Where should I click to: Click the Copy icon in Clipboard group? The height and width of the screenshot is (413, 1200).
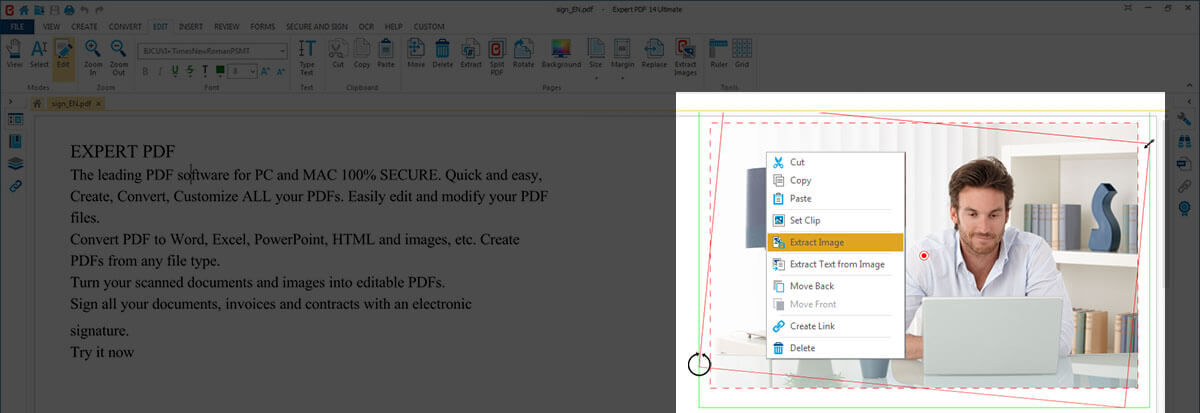click(x=362, y=54)
